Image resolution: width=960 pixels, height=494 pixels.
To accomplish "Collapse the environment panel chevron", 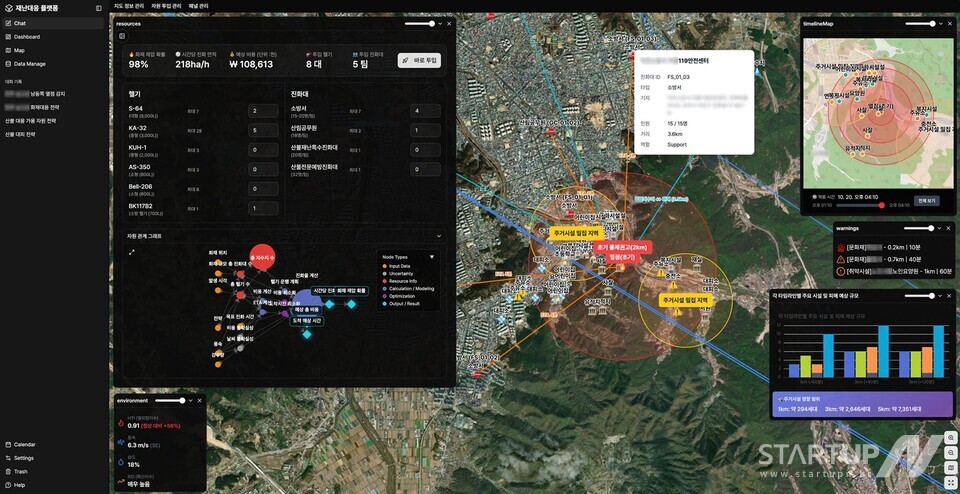I will coord(191,400).
